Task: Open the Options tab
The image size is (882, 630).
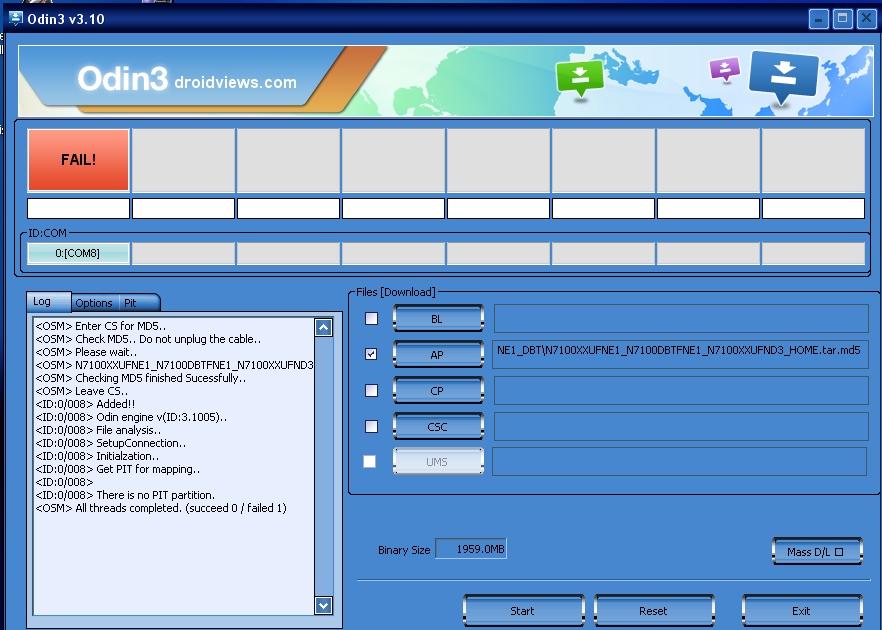Action: point(94,303)
